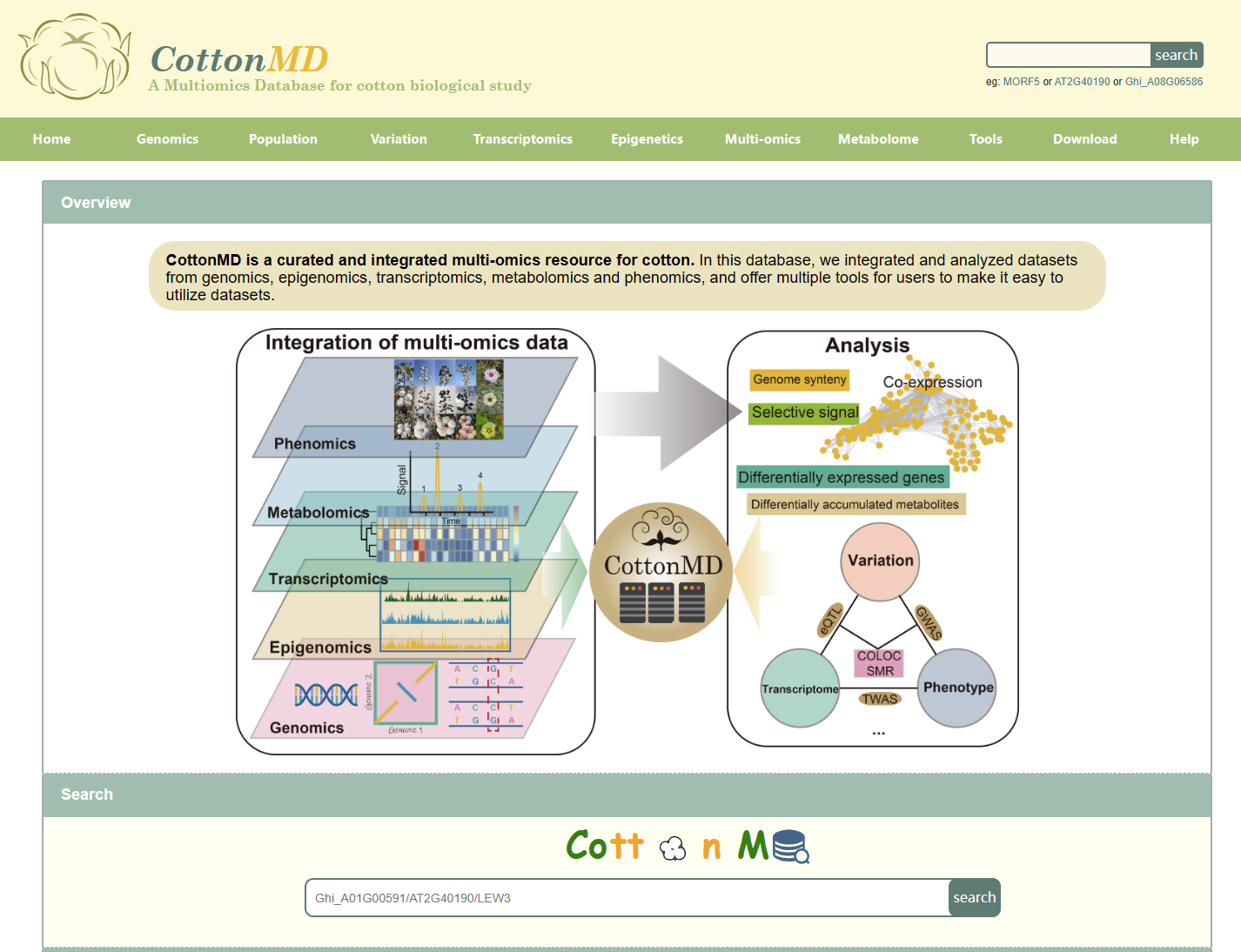Click the Differentially expressed genes label
The image size is (1241, 952).
point(842,477)
